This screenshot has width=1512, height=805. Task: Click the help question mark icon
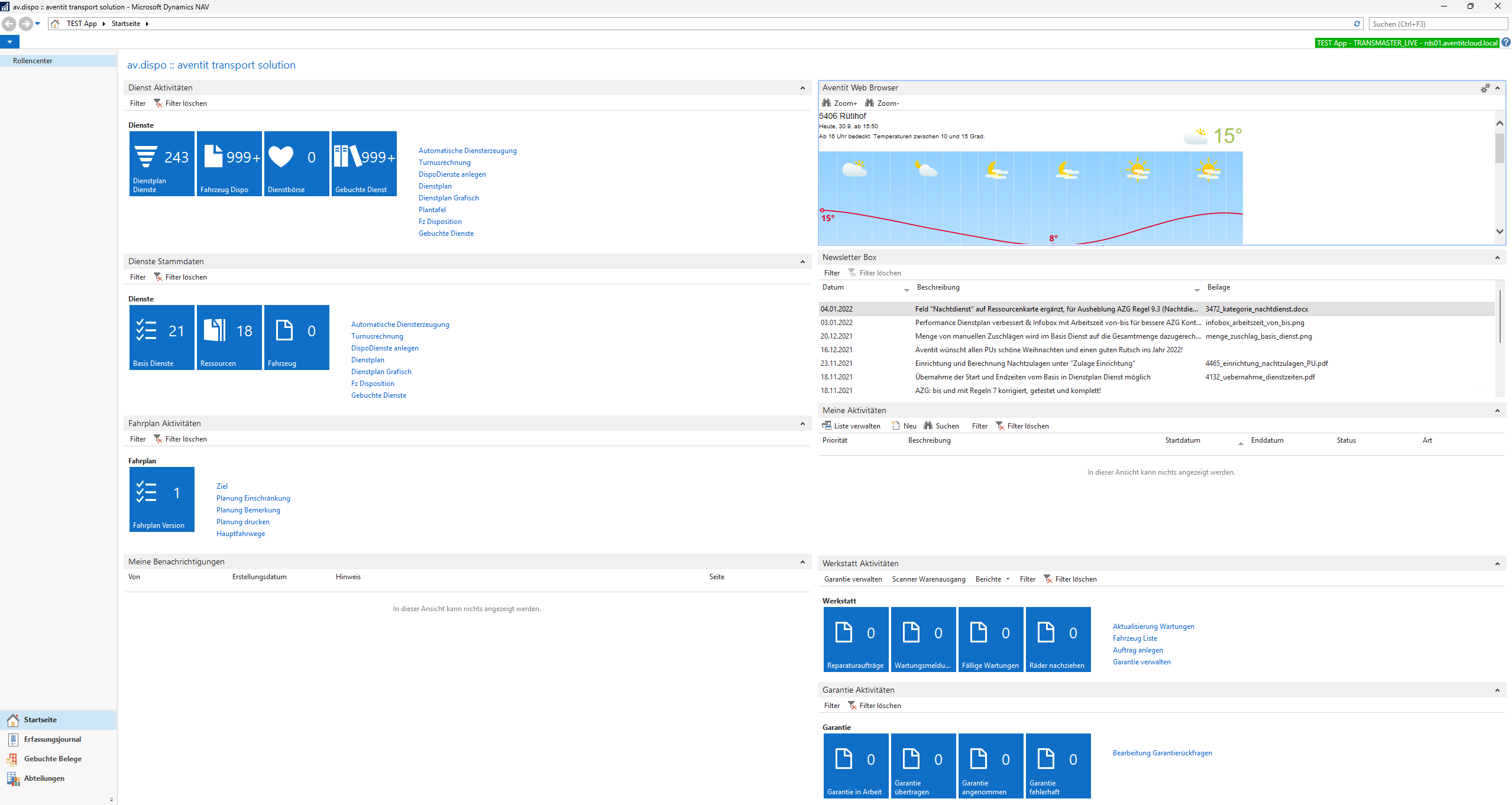[x=1506, y=43]
